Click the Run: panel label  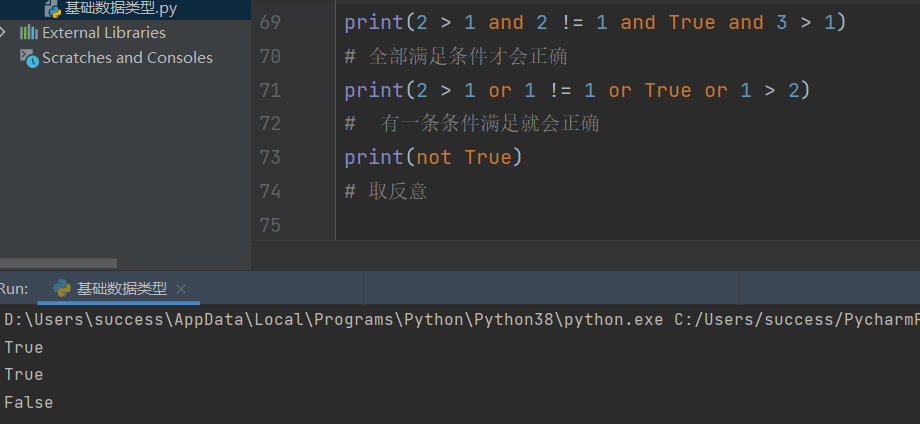(13, 289)
